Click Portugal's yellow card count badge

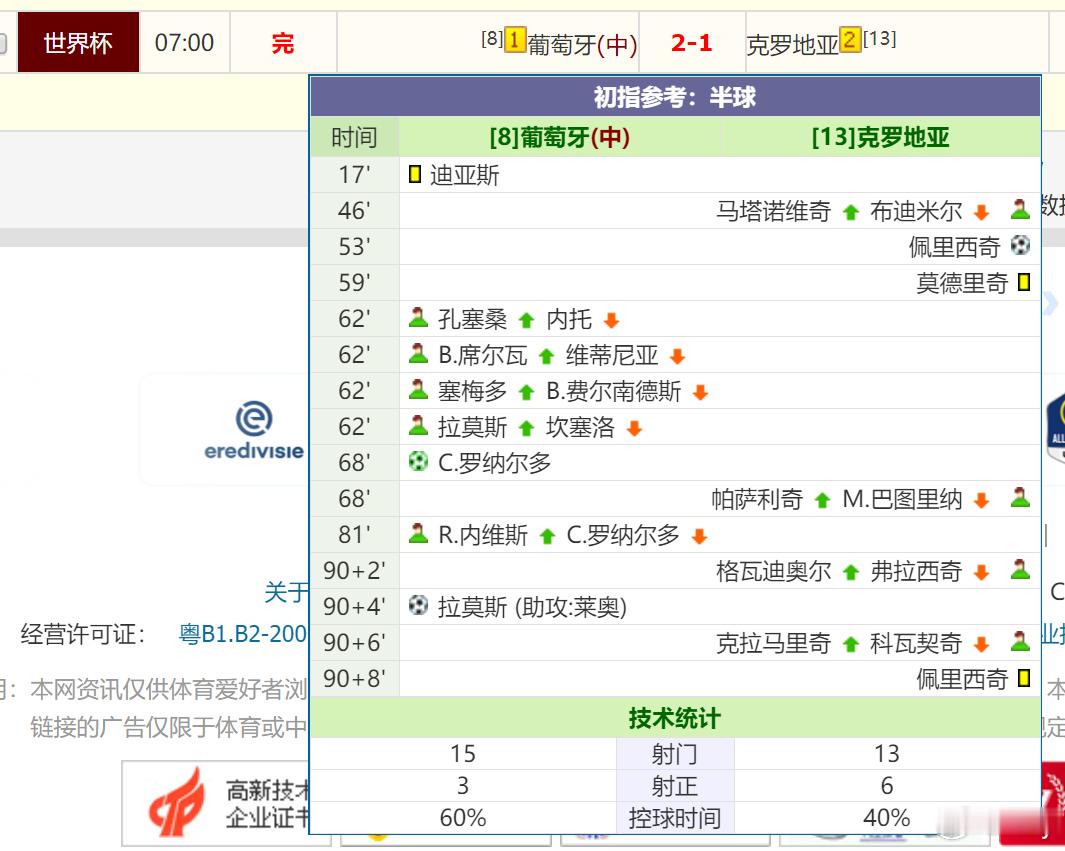(x=515, y=40)
